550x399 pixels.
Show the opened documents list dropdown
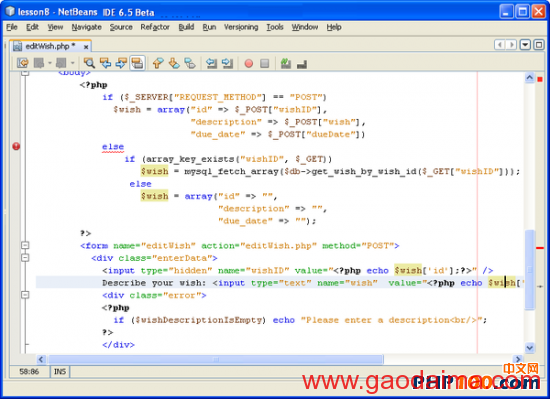point(525,45)
